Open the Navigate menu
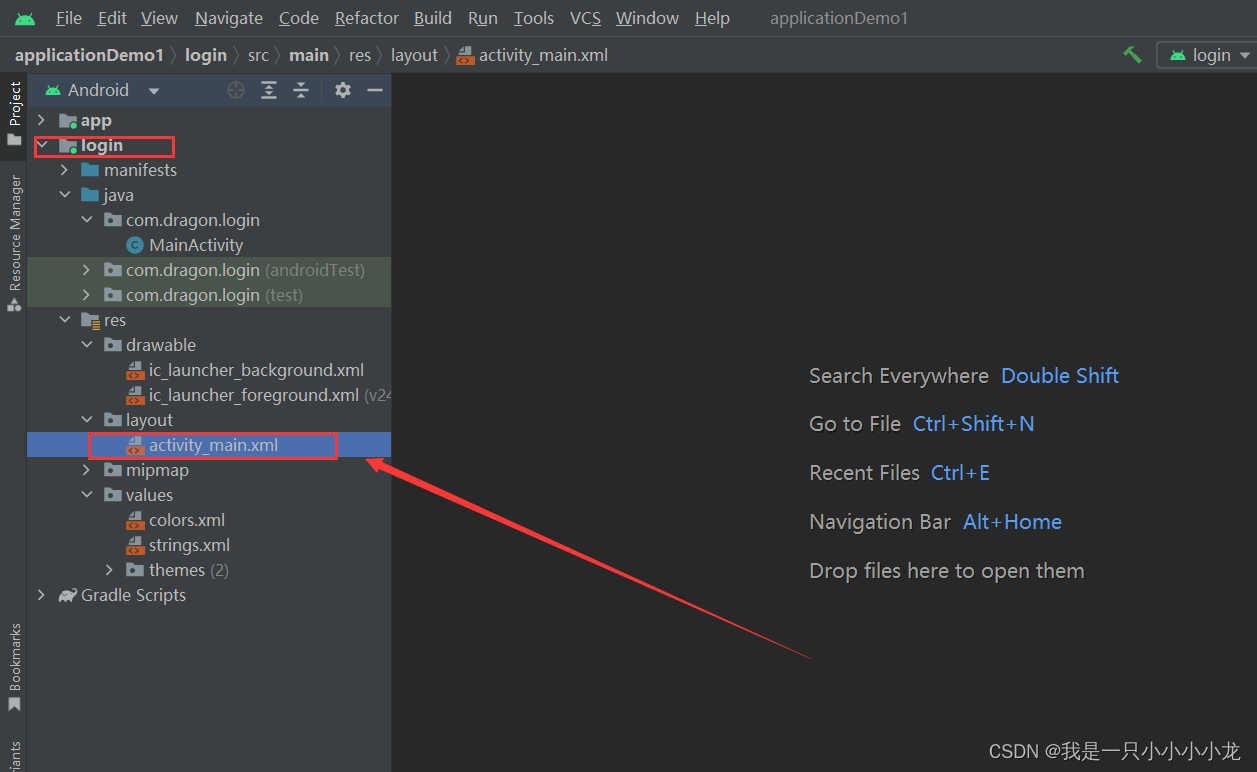This screenshot has width=1257, height=772. click(x=229, y=18)
